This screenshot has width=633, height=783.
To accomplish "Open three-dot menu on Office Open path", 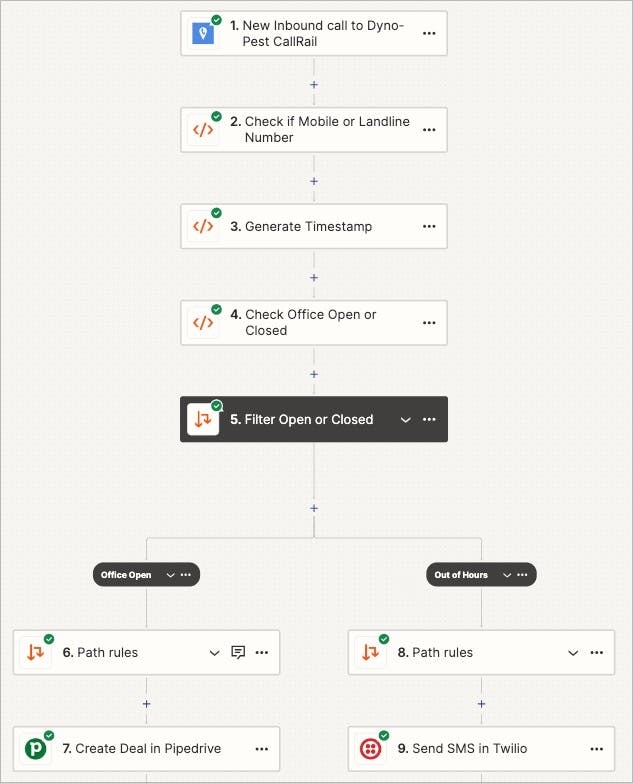I will (187, 575).
